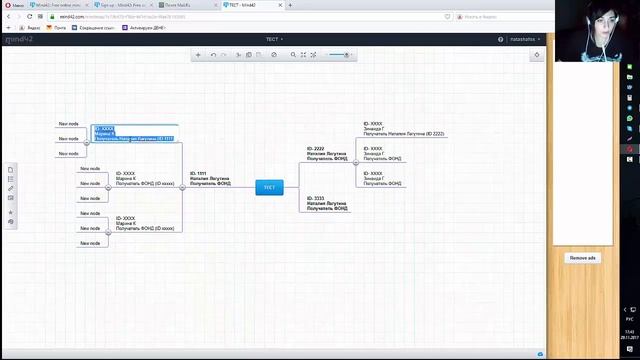Close the ТЕСТ - Mind42 tab
Image resolution: width=640 pixels, height=360 pixels.
[x=280, y=5]
